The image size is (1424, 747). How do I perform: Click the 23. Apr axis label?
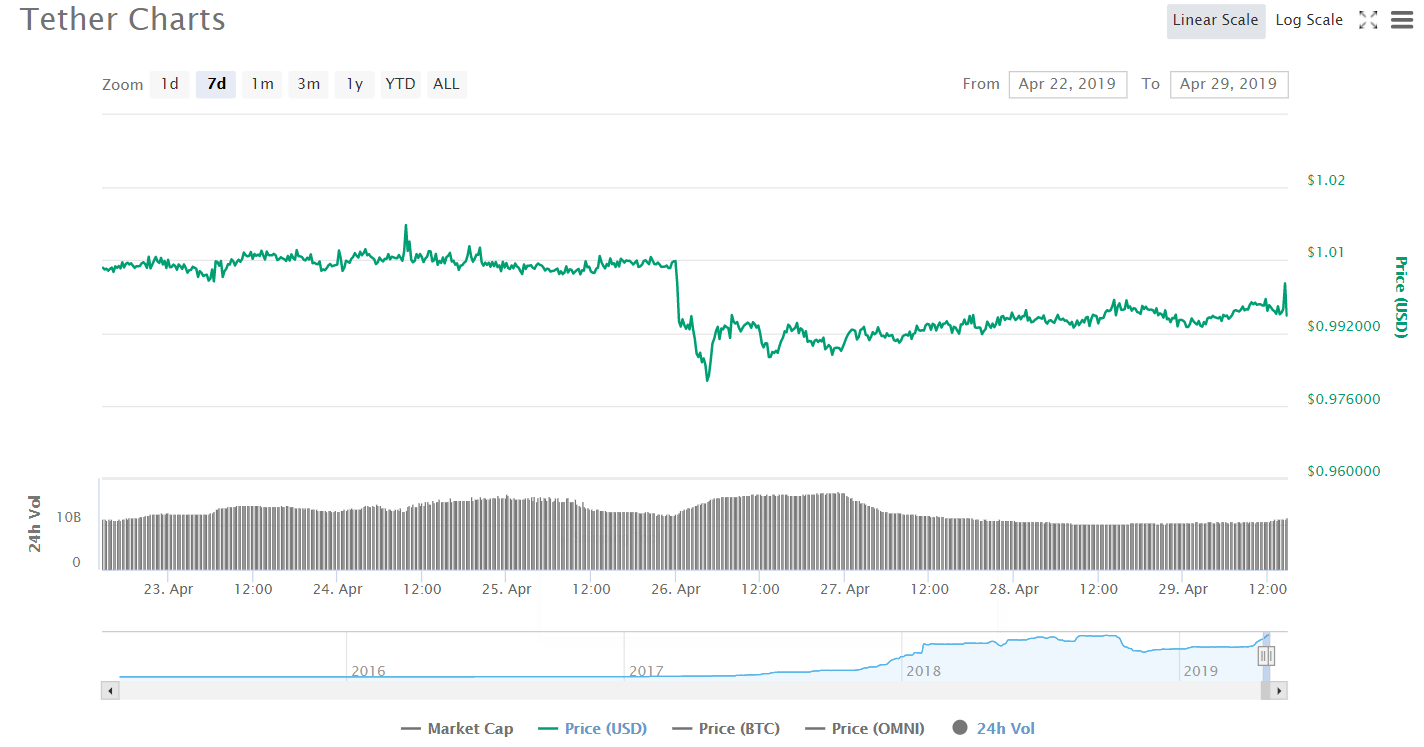coord(168,589)
